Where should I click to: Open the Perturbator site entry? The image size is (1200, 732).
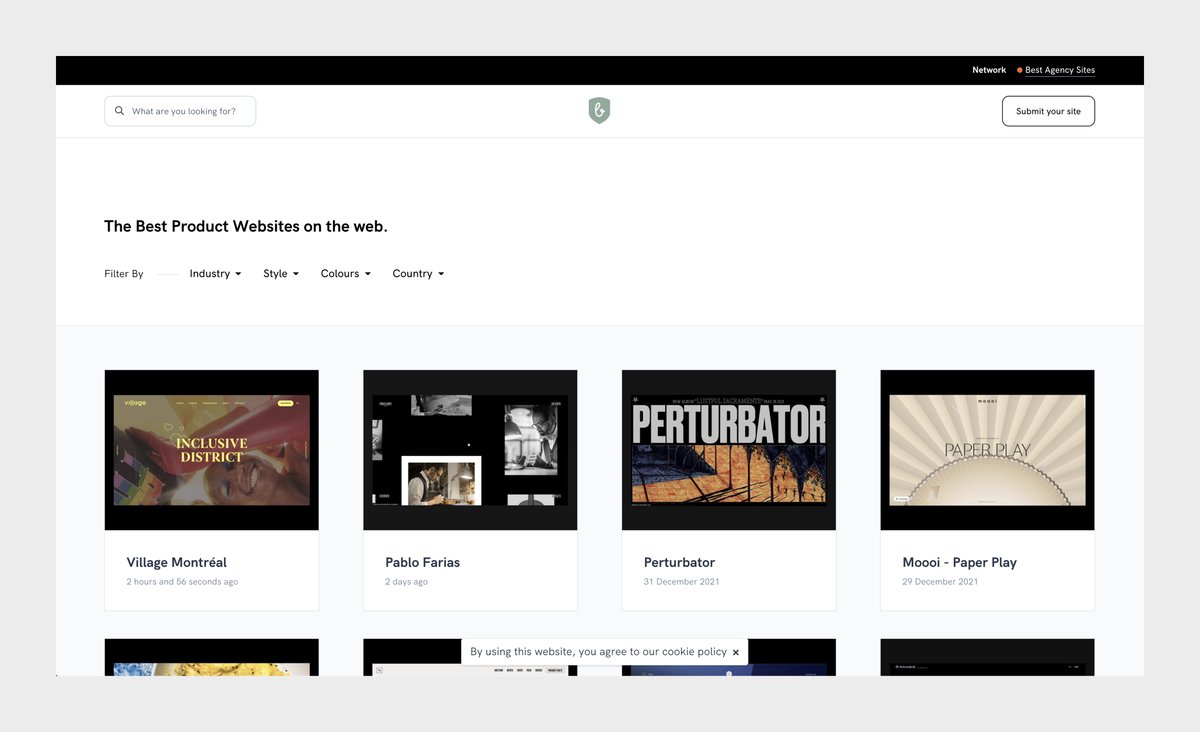[679, 562]
